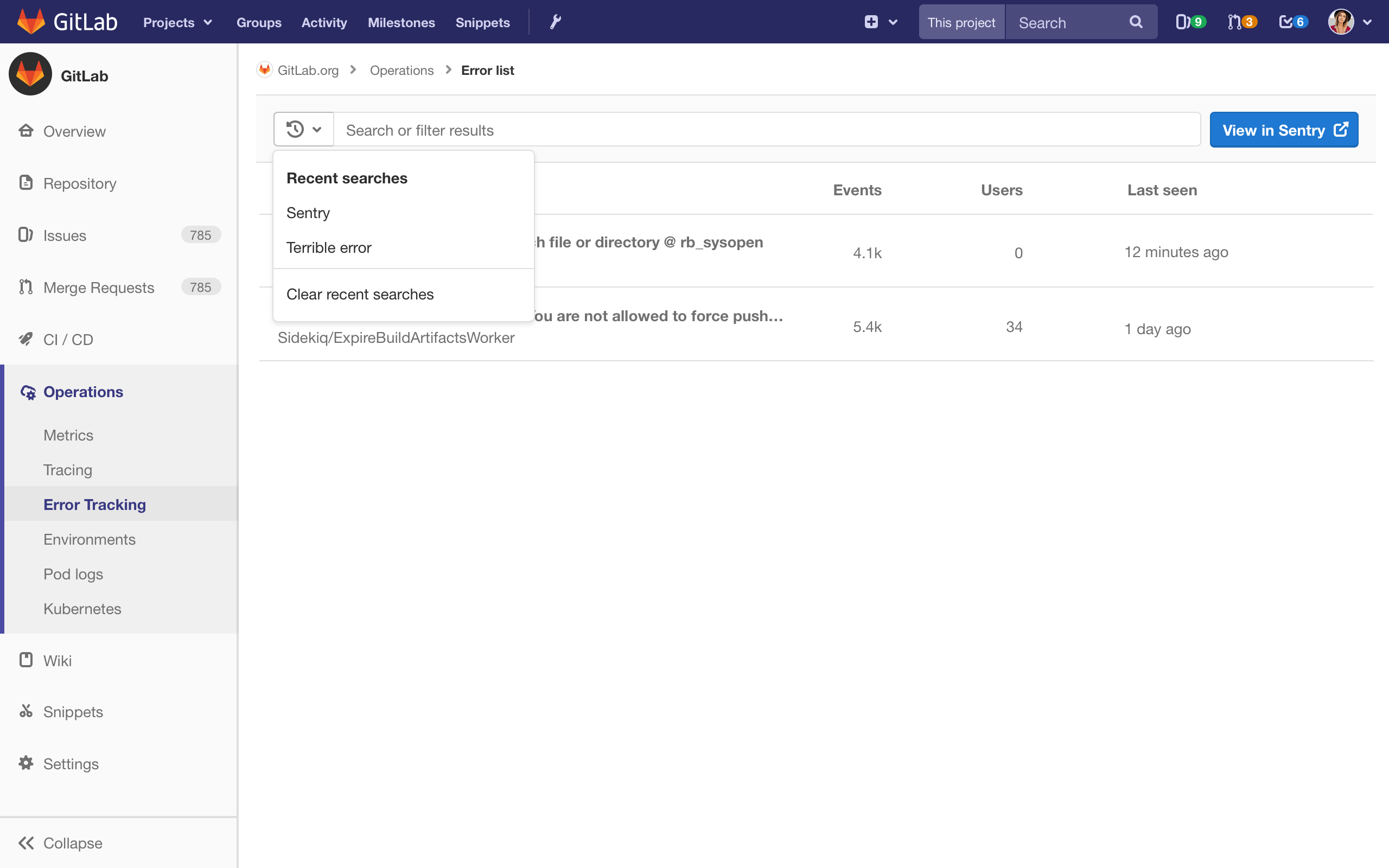Select CI / CD in the sidebar

coord(68,339)
